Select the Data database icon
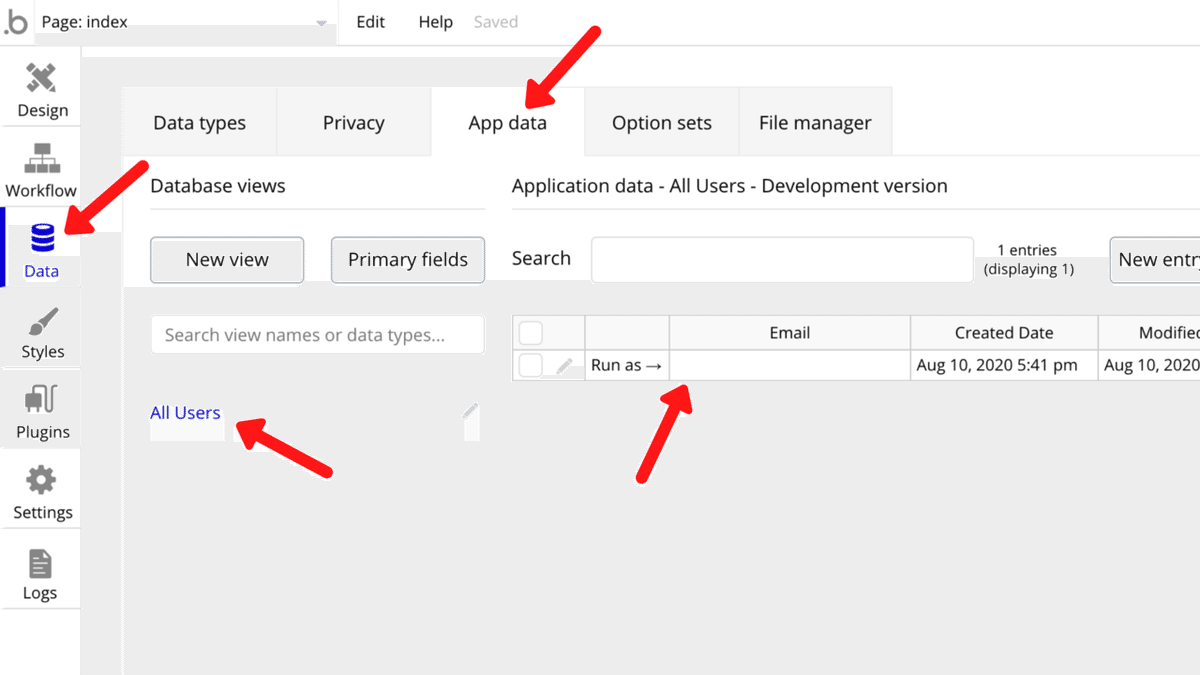Image resolution: width=1200 pixels, height=675 pixels. point(42,239)
